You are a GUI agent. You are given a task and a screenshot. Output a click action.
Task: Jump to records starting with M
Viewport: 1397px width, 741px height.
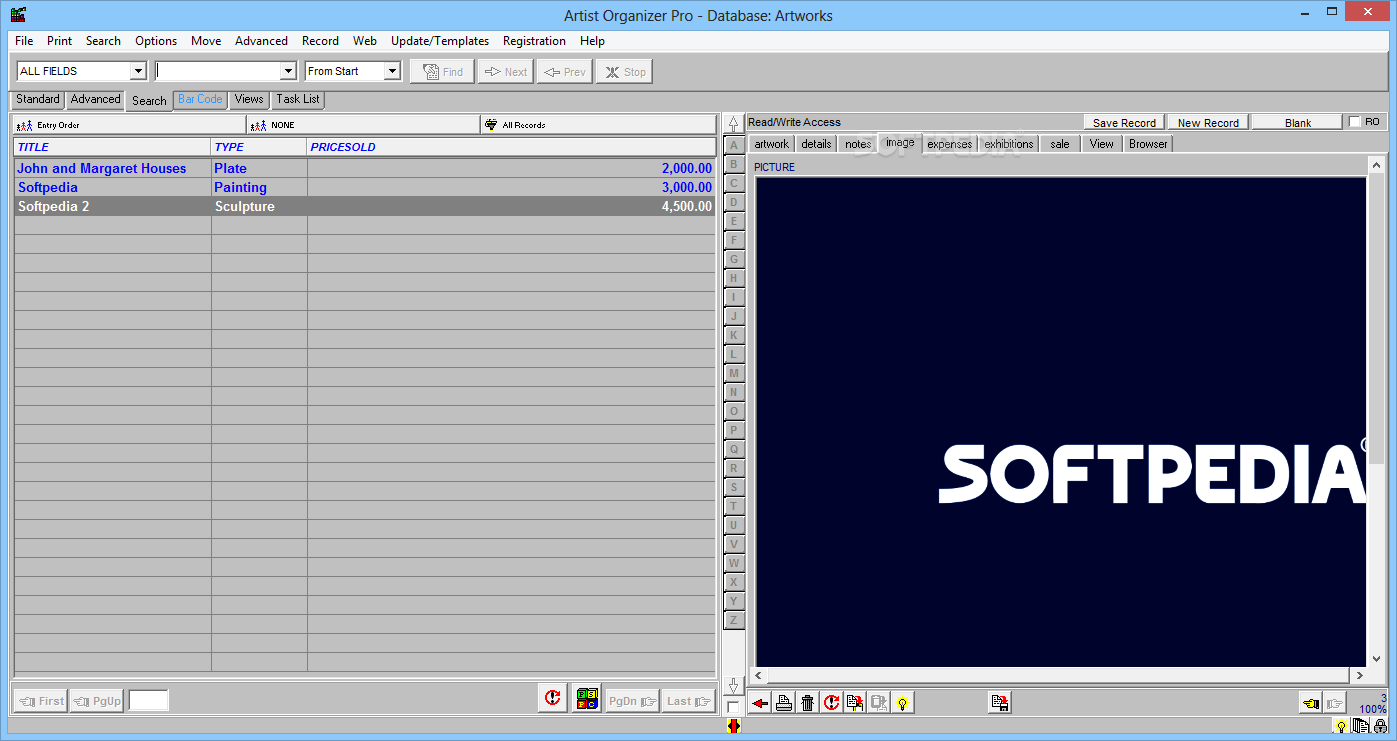point(733,373)
